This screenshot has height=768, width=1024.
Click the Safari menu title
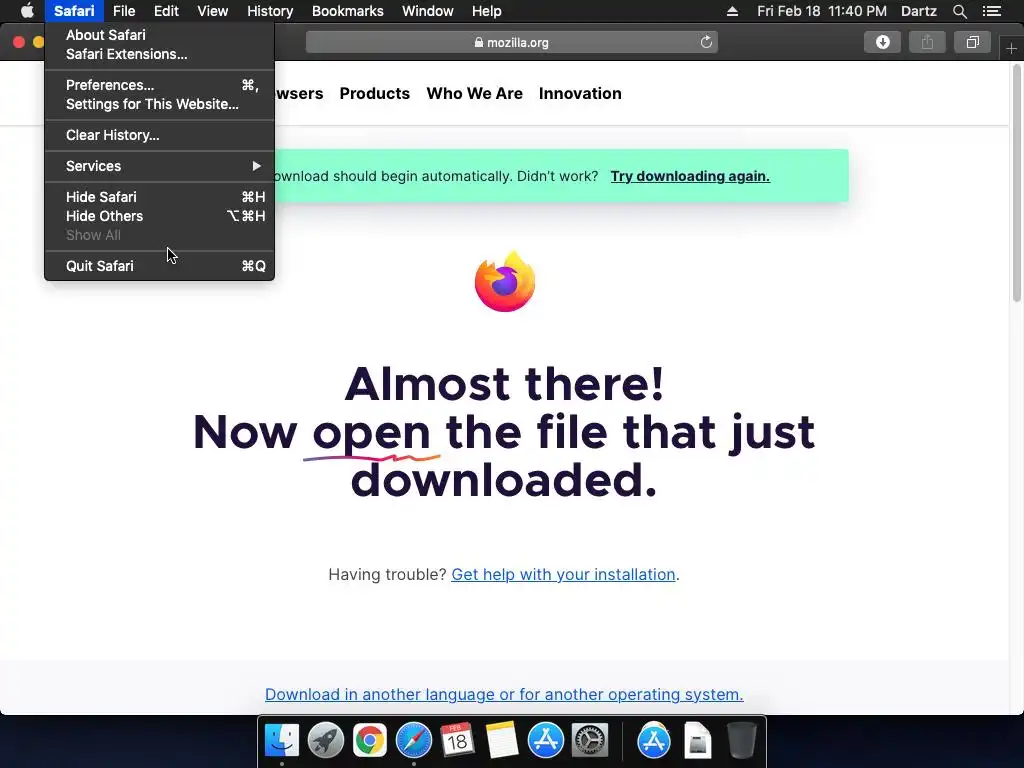(x=74, y=11)
